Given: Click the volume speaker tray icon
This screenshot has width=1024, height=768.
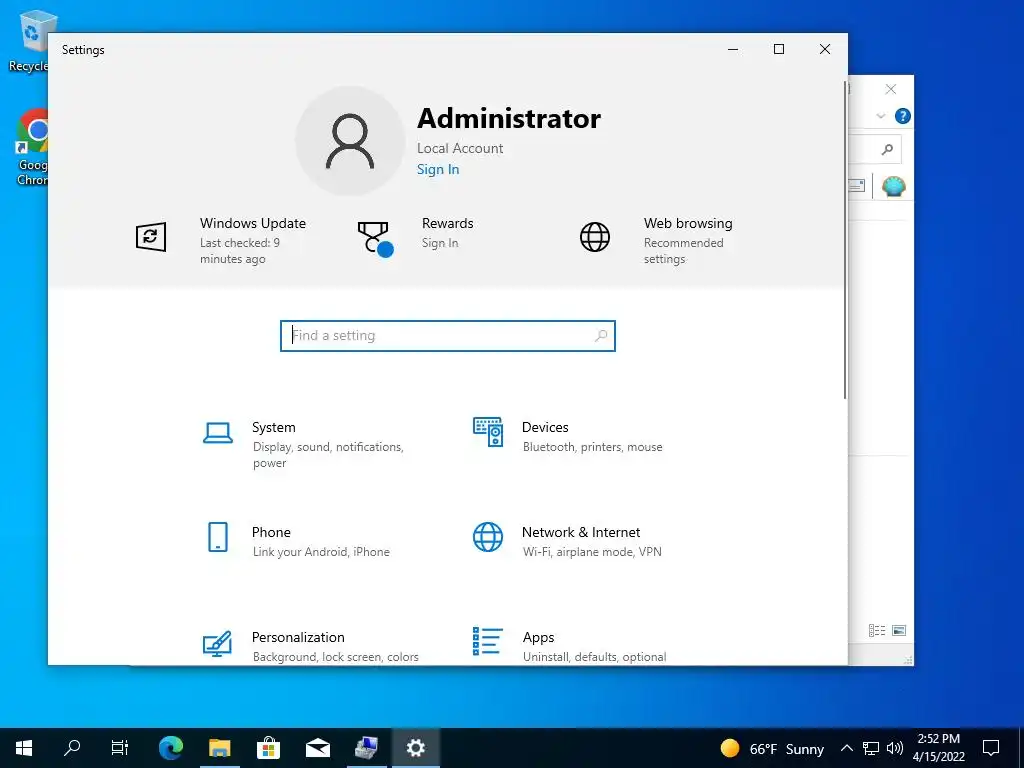Looking at the screenshot, I should pos(895,748).
